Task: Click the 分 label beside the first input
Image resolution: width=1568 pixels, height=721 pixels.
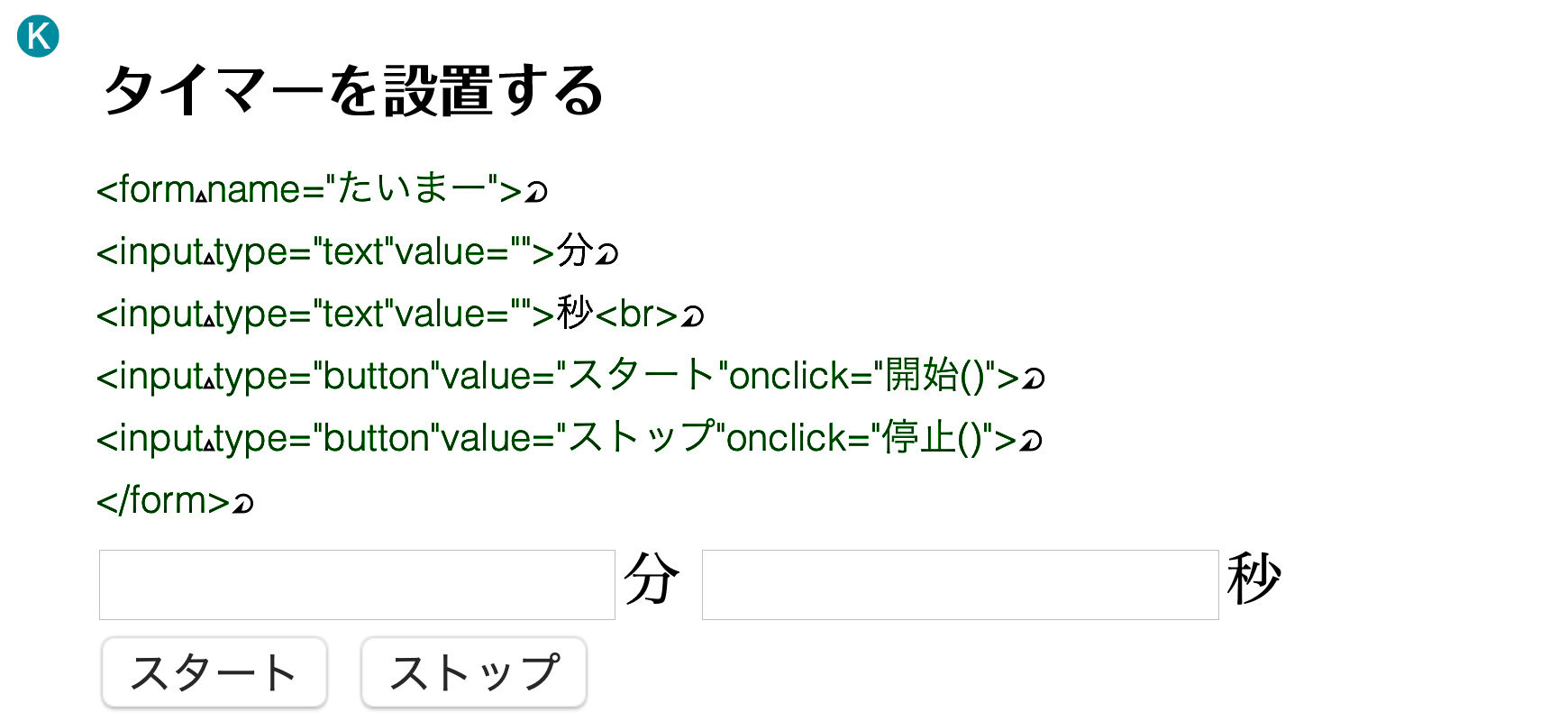Action: point(652,578)
